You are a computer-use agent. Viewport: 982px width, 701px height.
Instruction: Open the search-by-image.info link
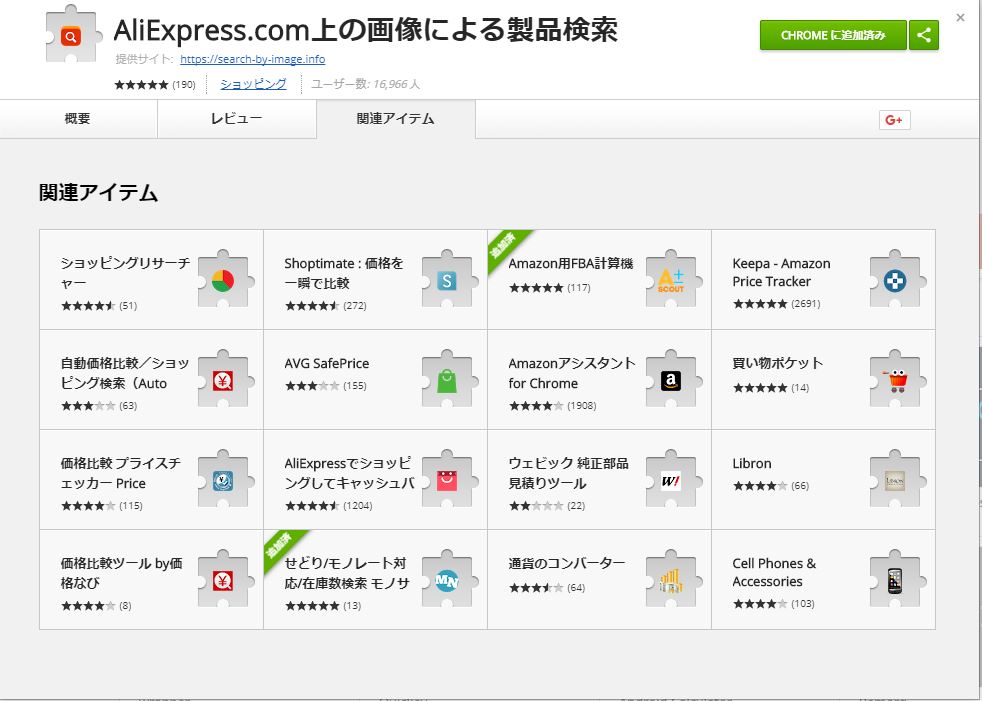pyautogui.click(x=252, y=59)
